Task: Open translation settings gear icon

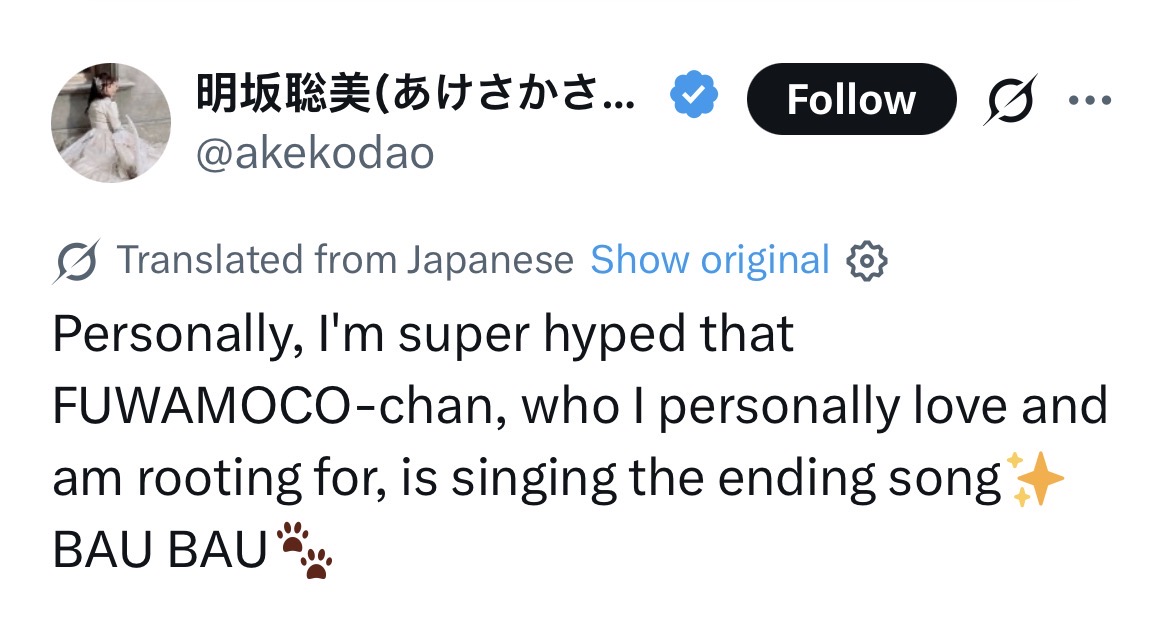Action: click(x=867, y=262)
